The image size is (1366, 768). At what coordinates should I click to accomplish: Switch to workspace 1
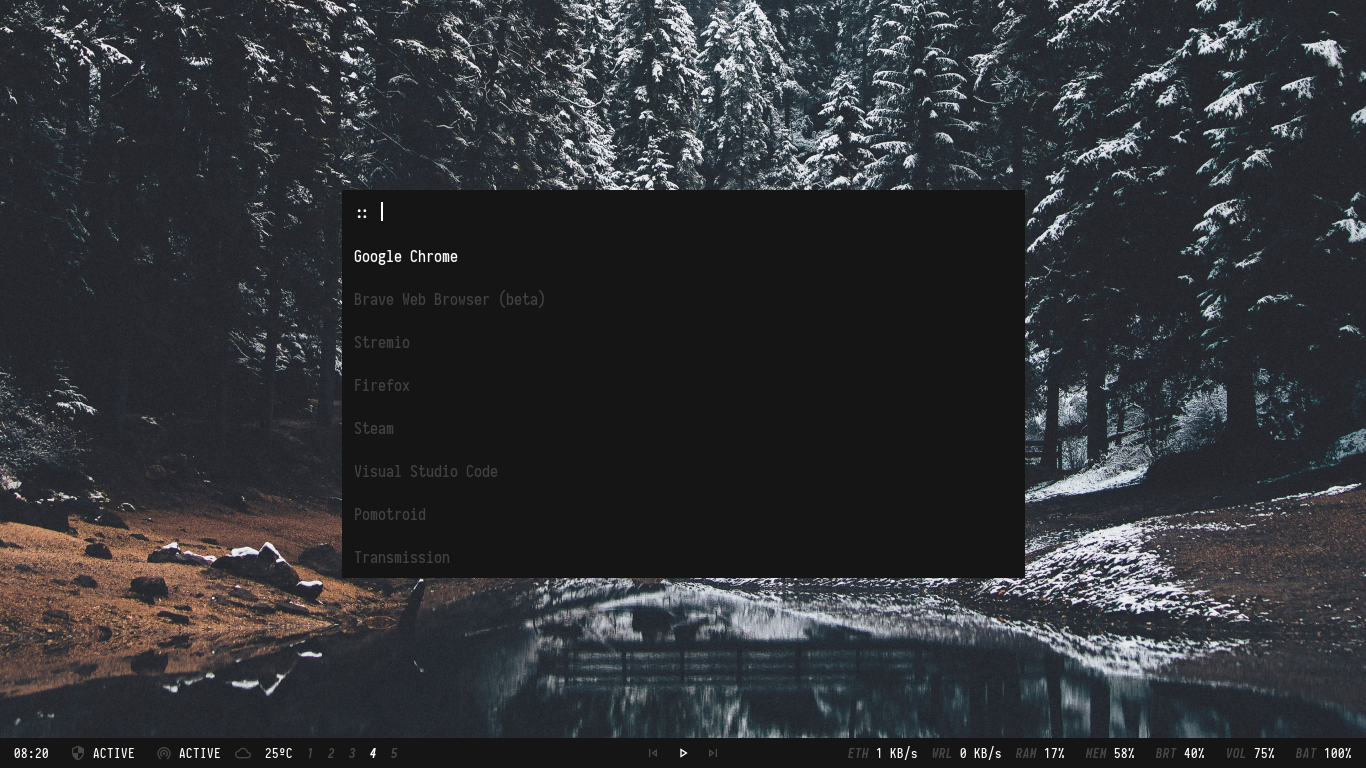310,753
